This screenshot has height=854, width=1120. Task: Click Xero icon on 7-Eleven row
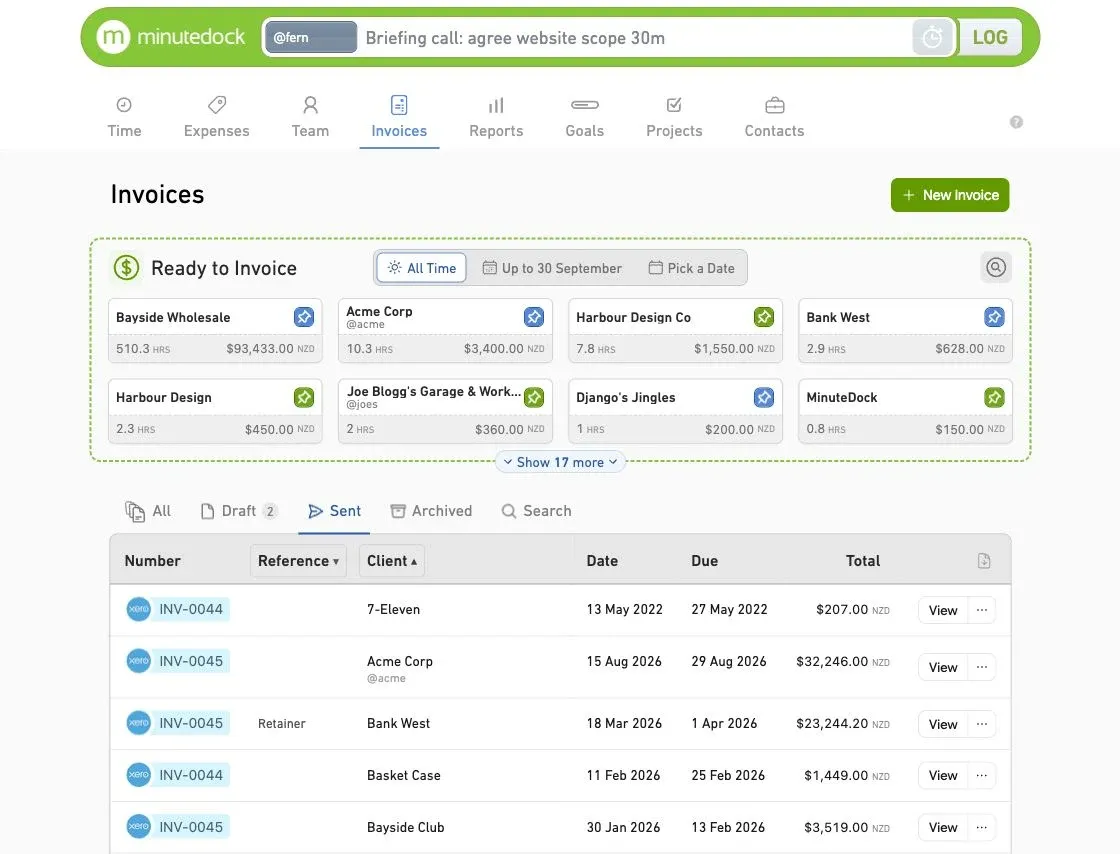pos(139,609)
